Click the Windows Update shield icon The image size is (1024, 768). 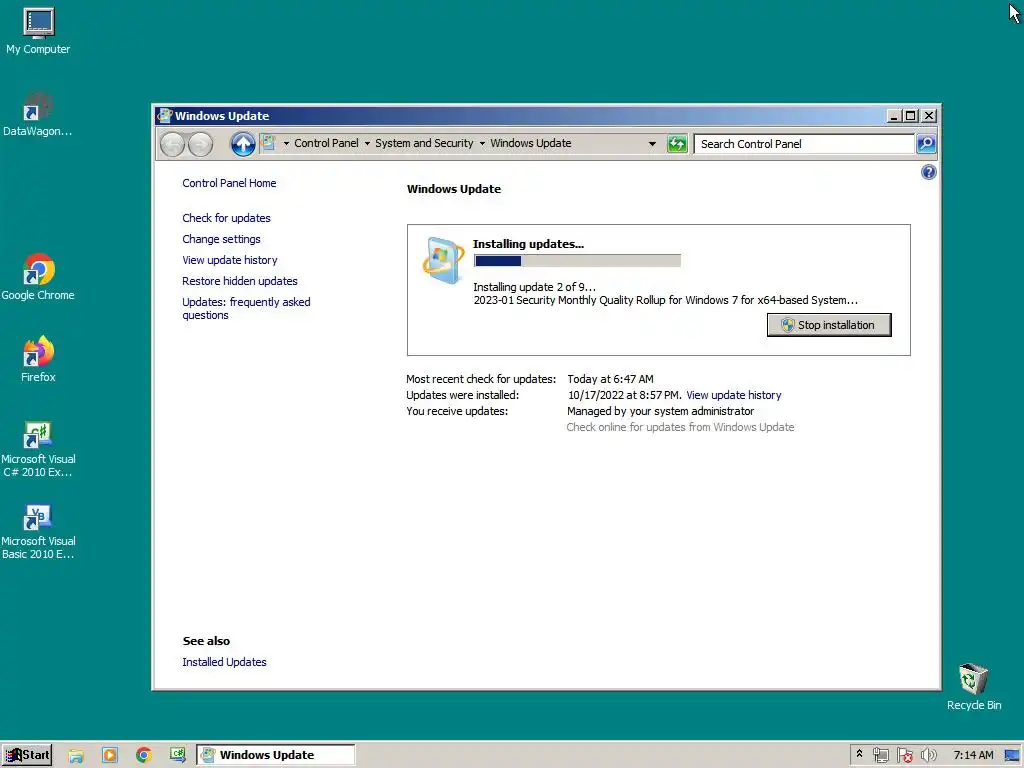tap(442, 261)
